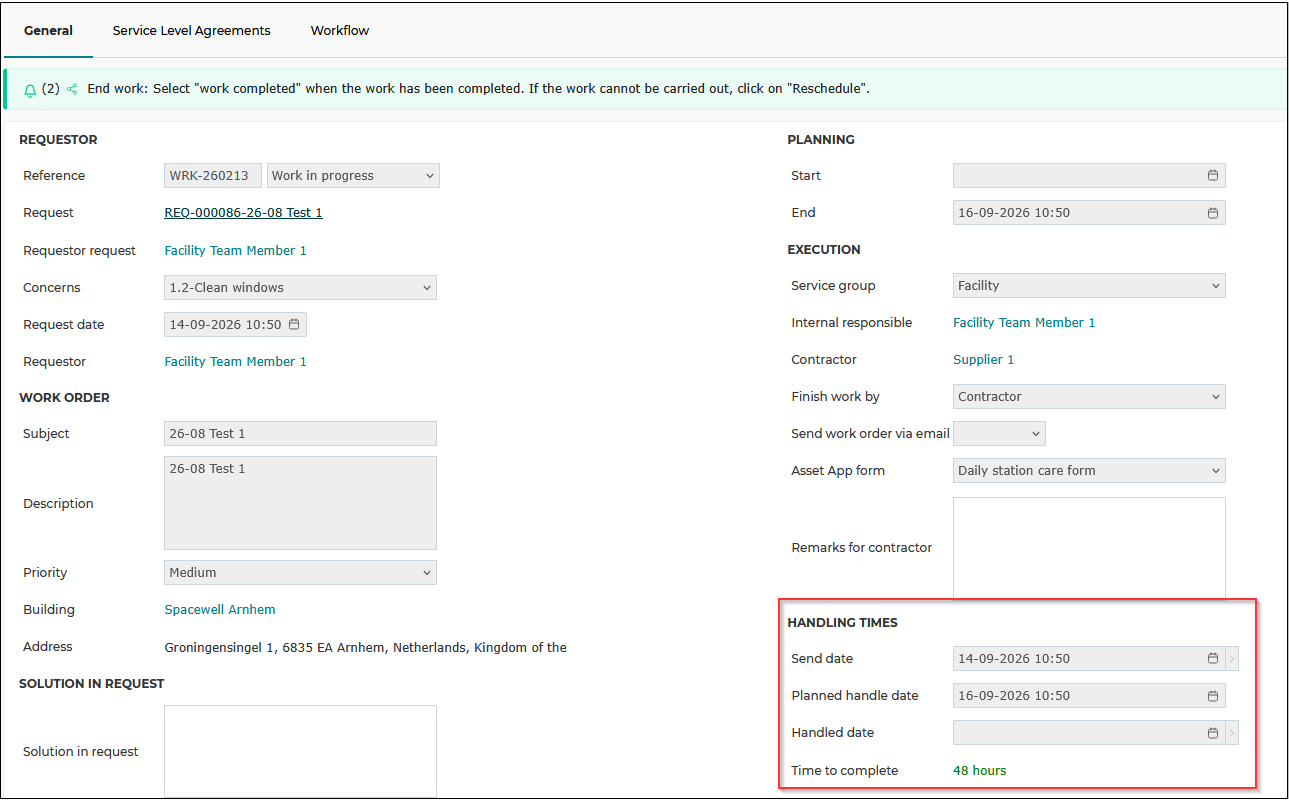Open the Work in progress status dropdown

point(353,175)
